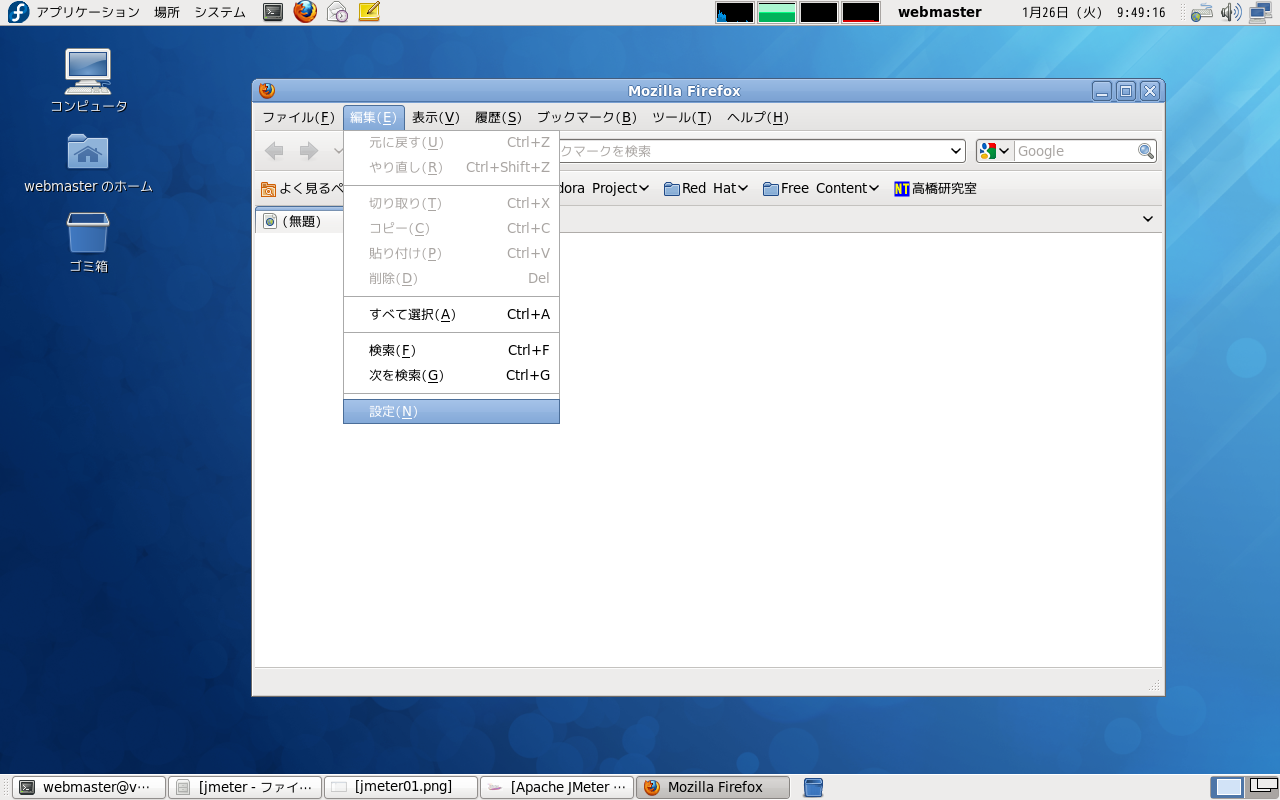
Task: Open the Red Hat bookmark folder
Action: pyautogui.click(x=706, y=188)
